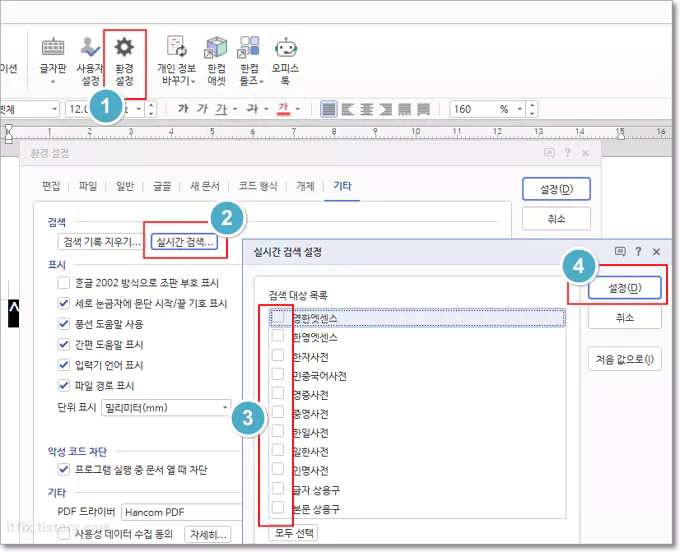This screenshot has height=552, width=680.
Task: Open 오피스 톡 chatbot
Action: 285,61
